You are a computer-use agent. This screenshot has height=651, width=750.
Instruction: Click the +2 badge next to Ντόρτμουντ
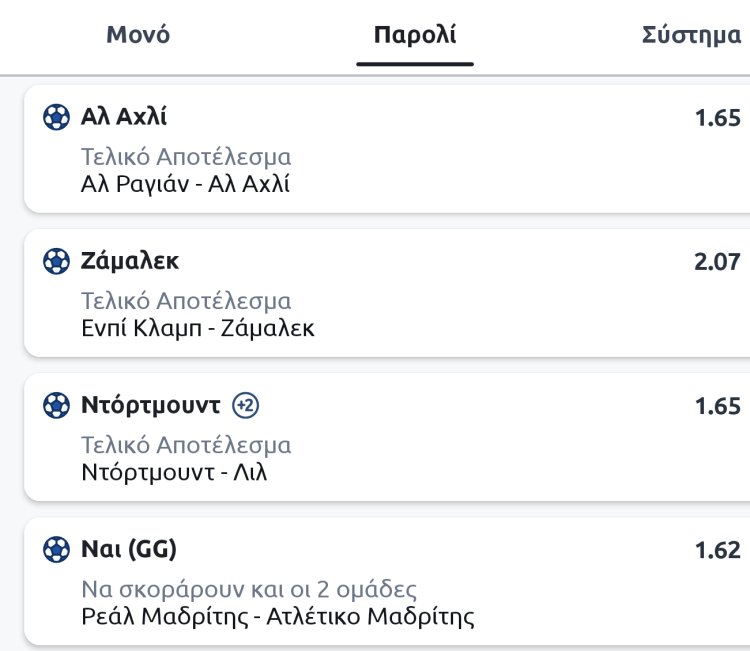246,406
